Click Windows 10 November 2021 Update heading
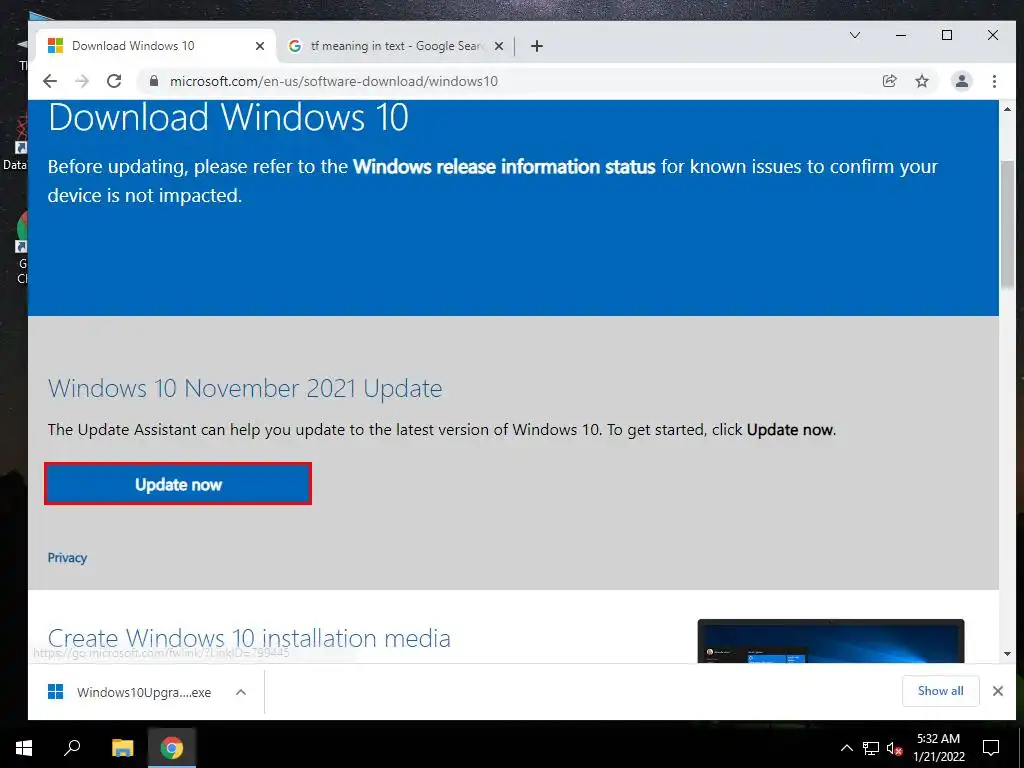The width and height of the screenshot is (1024, 768). point(245,389)
